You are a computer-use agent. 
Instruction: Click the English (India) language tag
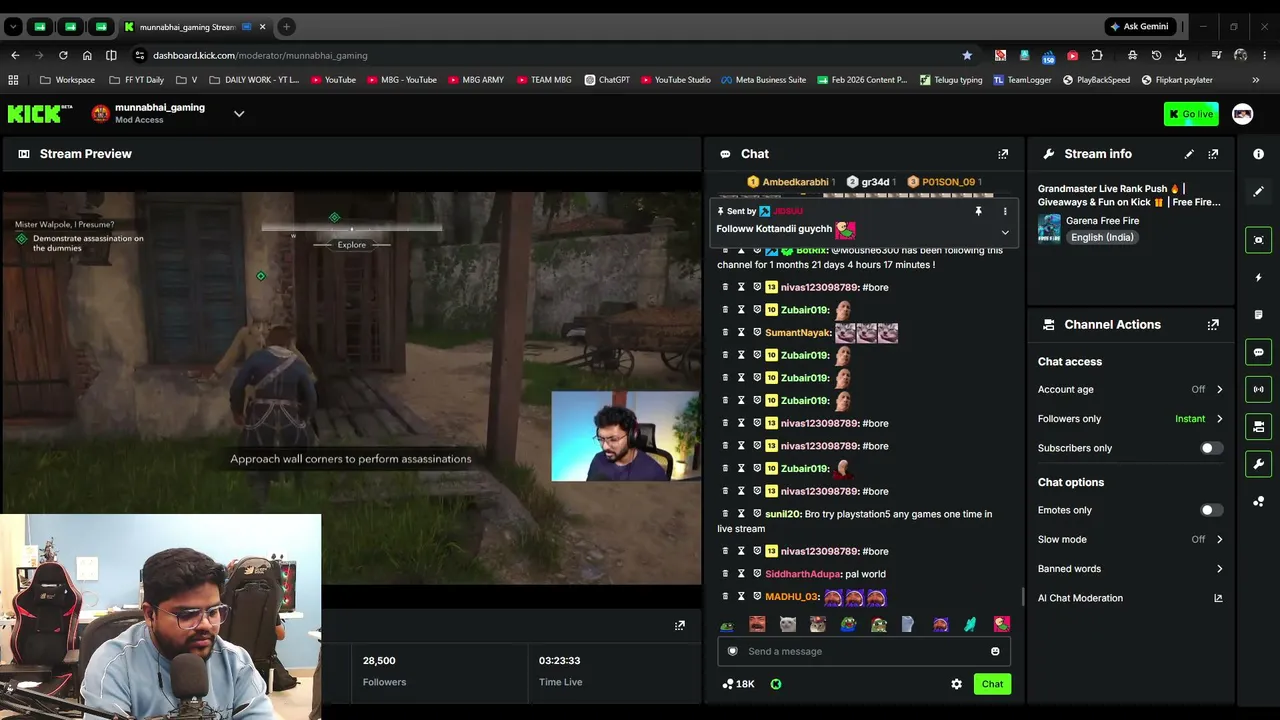(x=1101, y=238)
